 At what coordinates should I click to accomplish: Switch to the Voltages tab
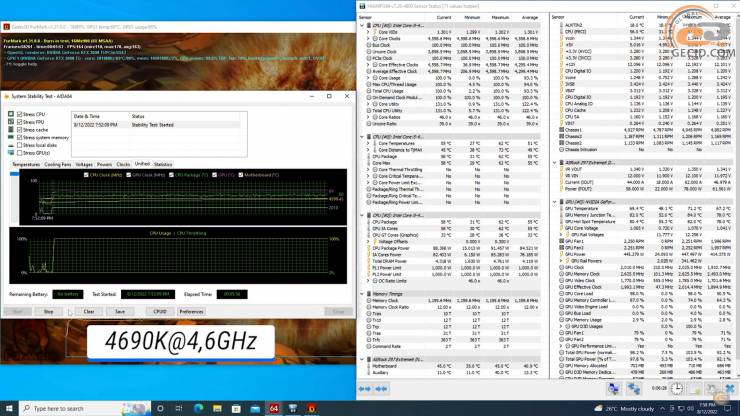coord(84,164)
